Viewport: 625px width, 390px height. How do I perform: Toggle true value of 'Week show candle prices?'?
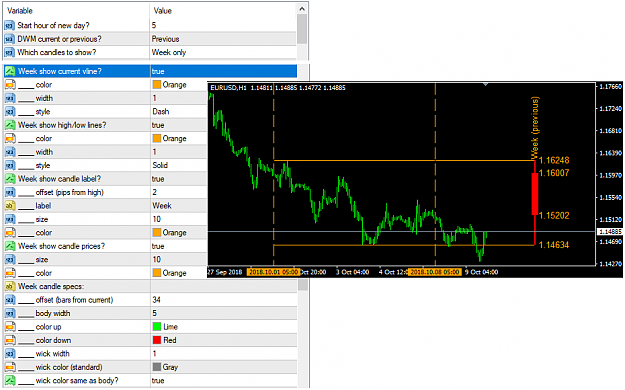pyautogui.click(x=158, y=246)
